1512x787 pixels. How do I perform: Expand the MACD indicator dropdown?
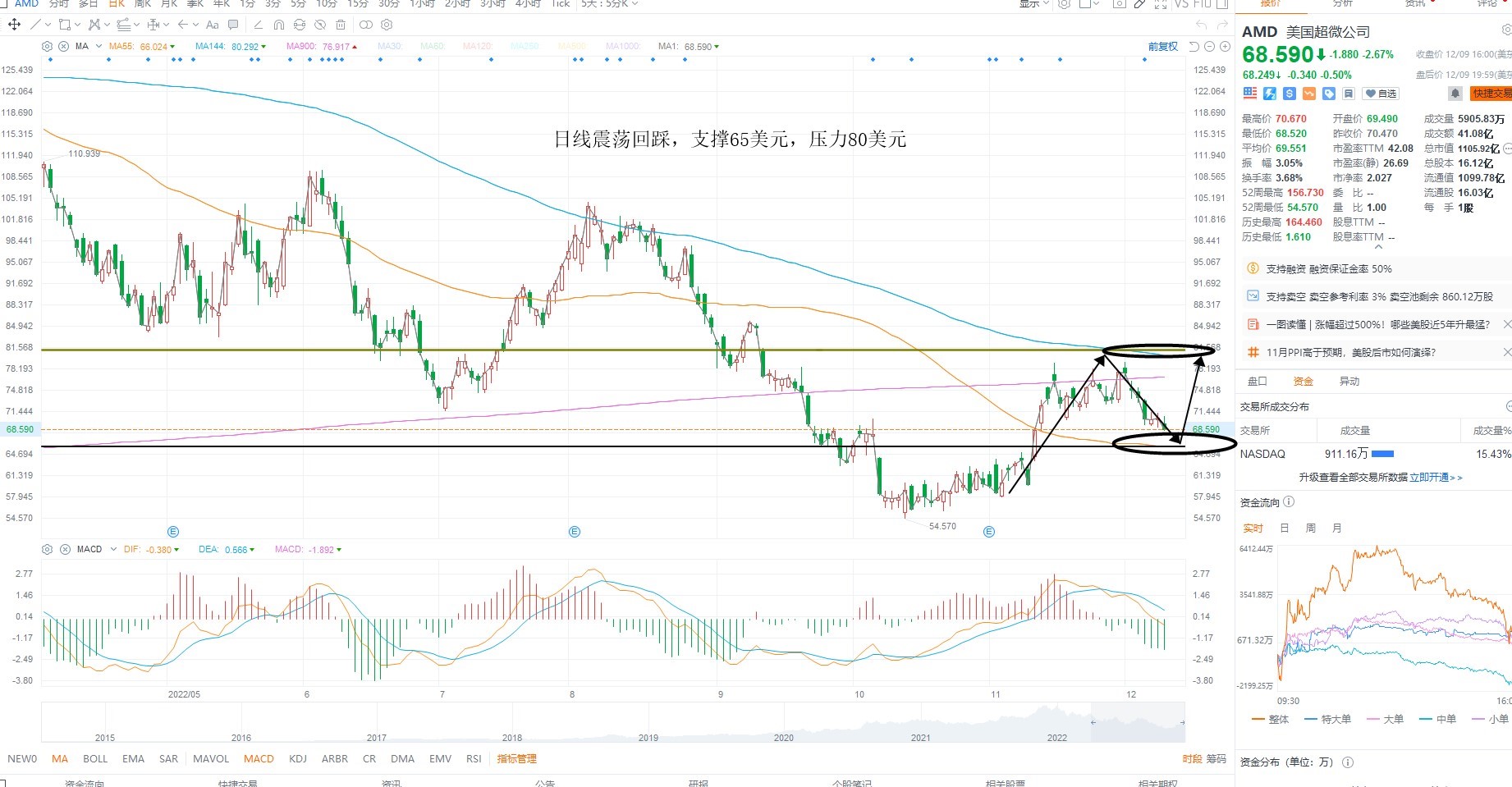113,549
